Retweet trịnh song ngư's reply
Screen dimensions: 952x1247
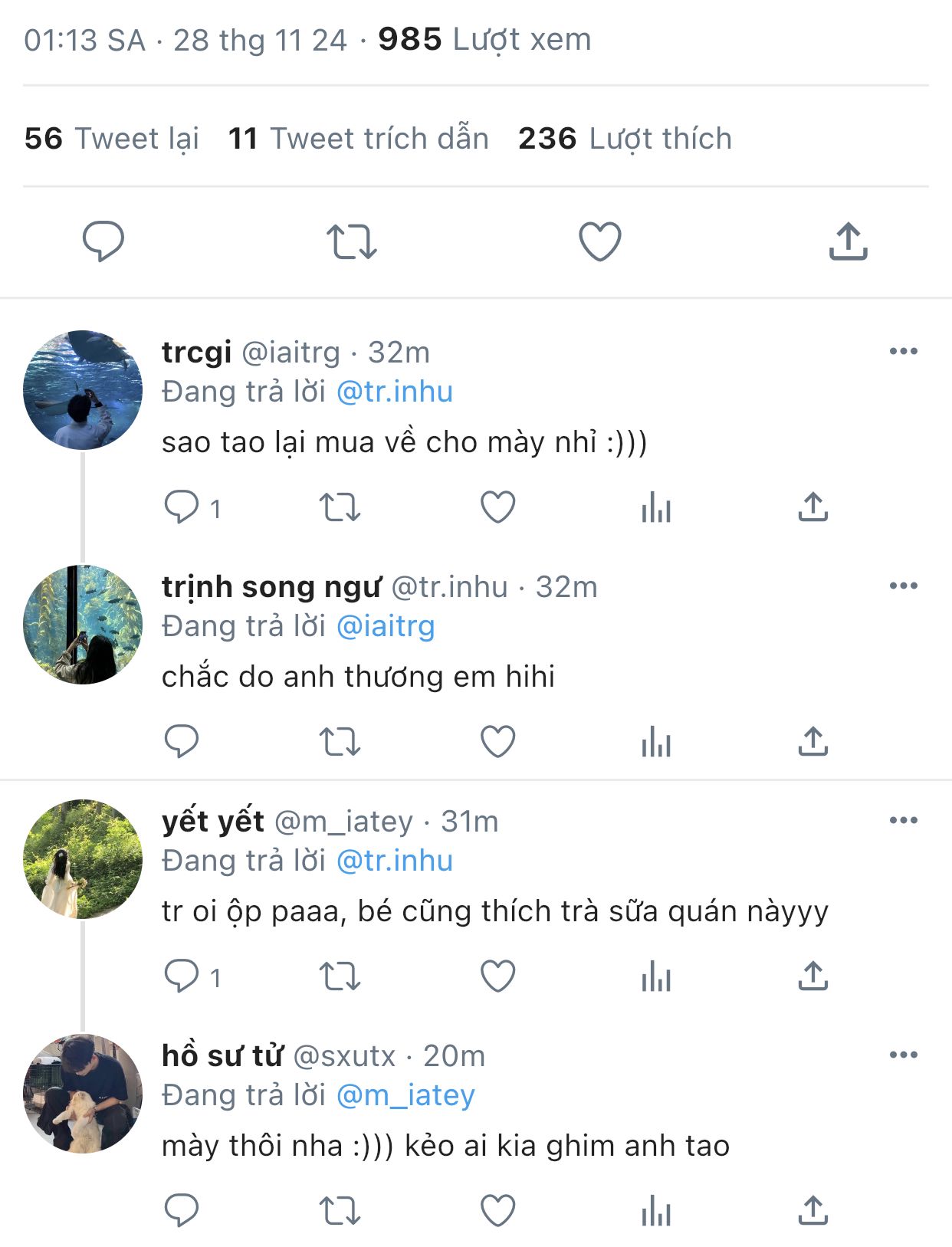coord(340,742)
